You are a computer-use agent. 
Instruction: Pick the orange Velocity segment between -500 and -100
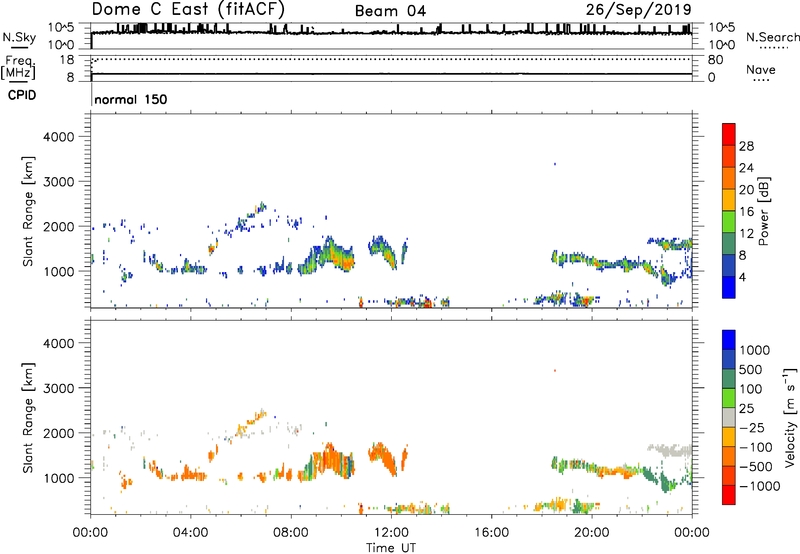pyautogui.click(x=729, y=457)
